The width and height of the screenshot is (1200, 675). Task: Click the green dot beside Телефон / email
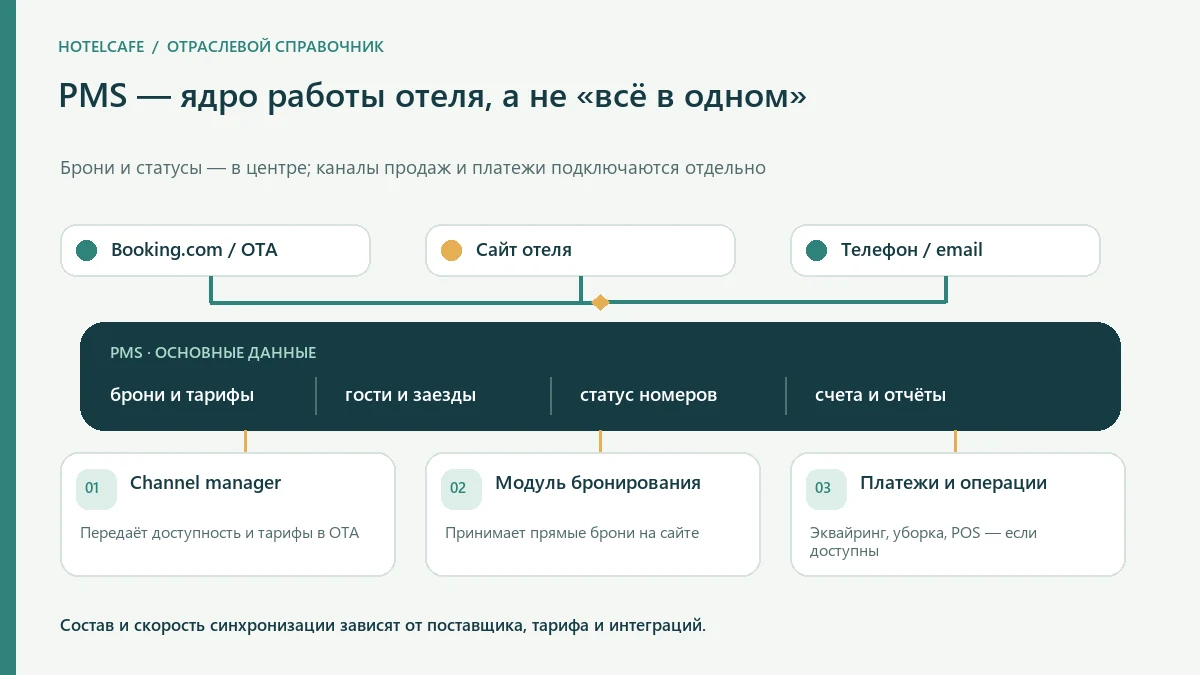817,250
